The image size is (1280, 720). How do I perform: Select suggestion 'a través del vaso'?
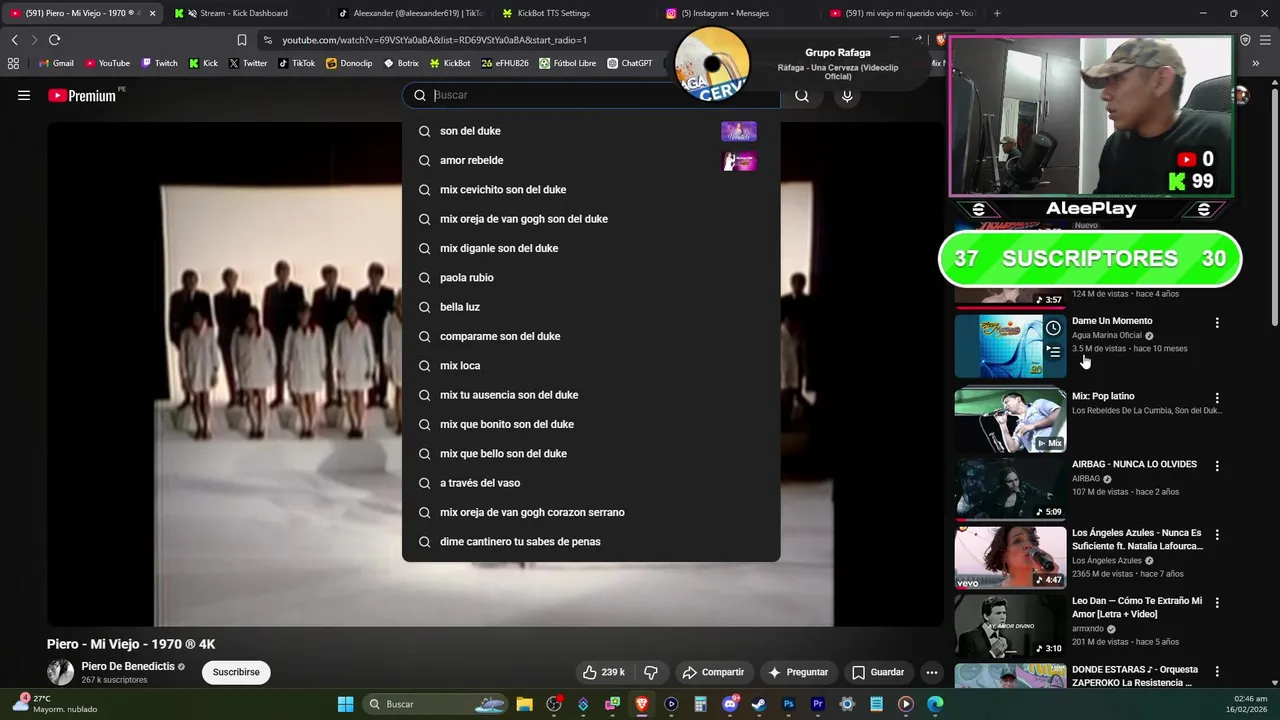click(x=591, y=483)
